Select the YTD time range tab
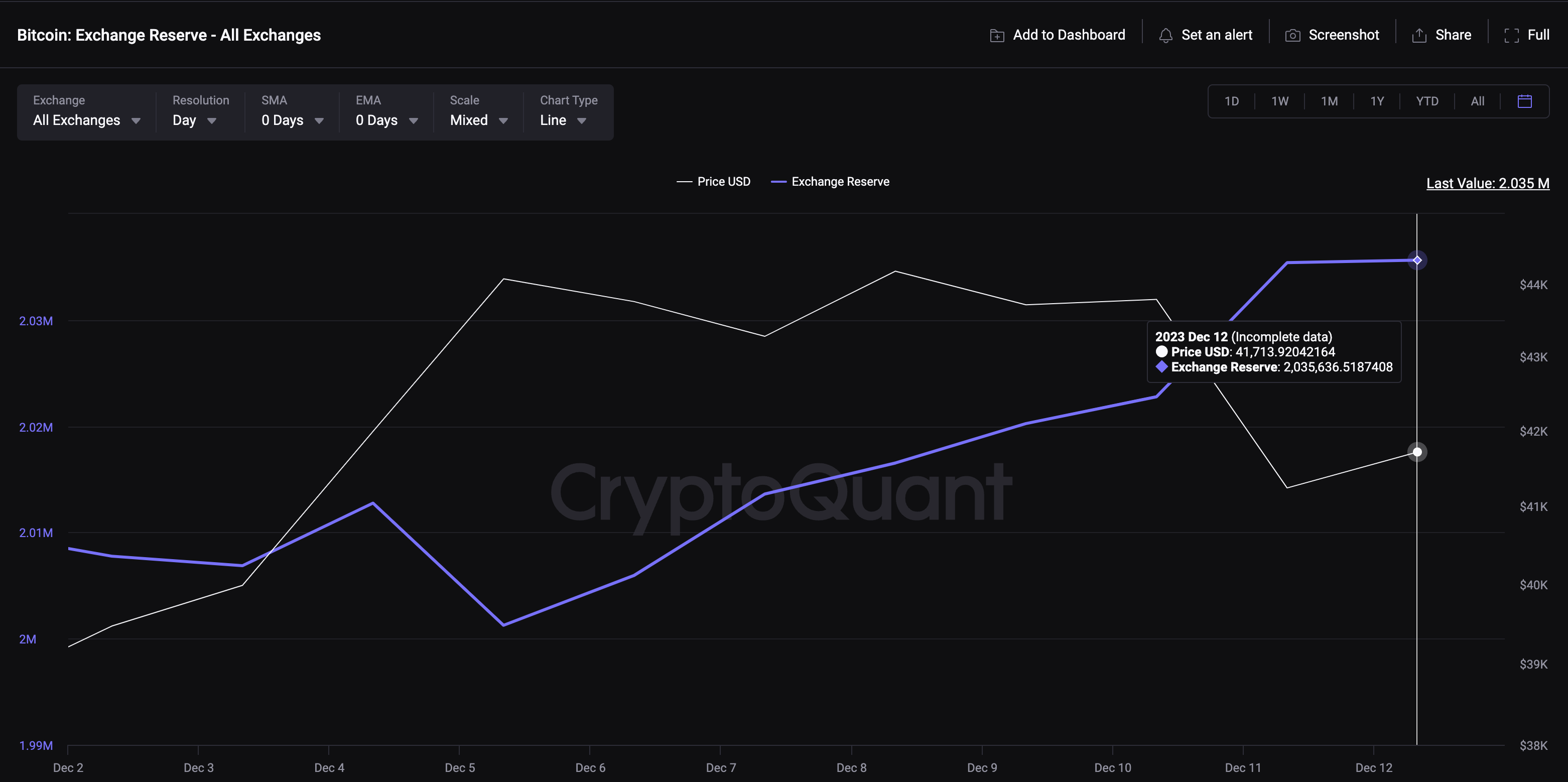 [x=1427, y=101]
